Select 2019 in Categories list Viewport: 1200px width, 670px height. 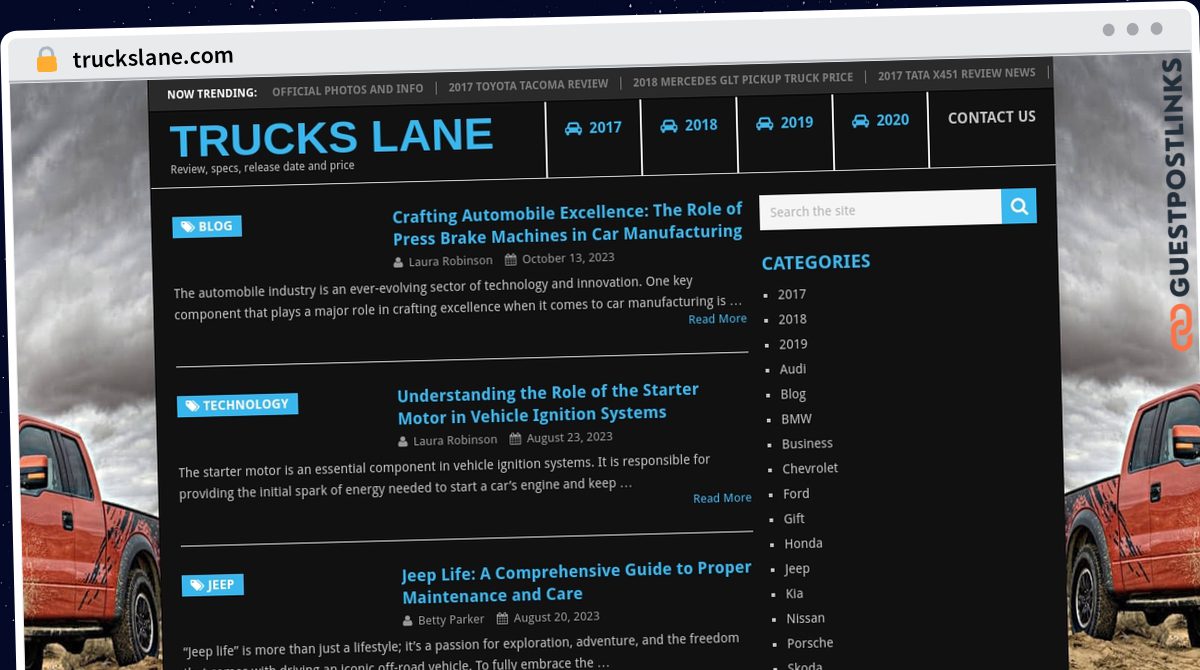[x=793, y=344]
